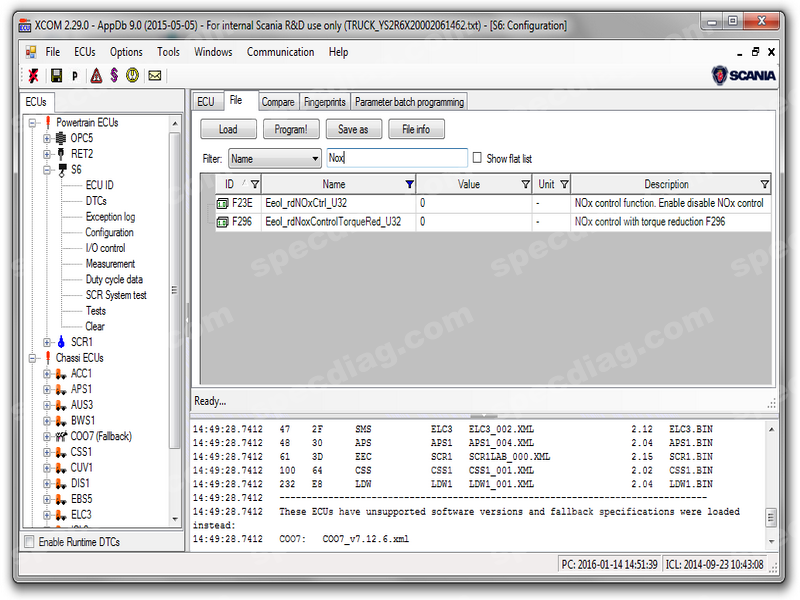Check the Enable Runtime DTCs box
The width and height of the screenshot is (800, 600).
[29, 542]
